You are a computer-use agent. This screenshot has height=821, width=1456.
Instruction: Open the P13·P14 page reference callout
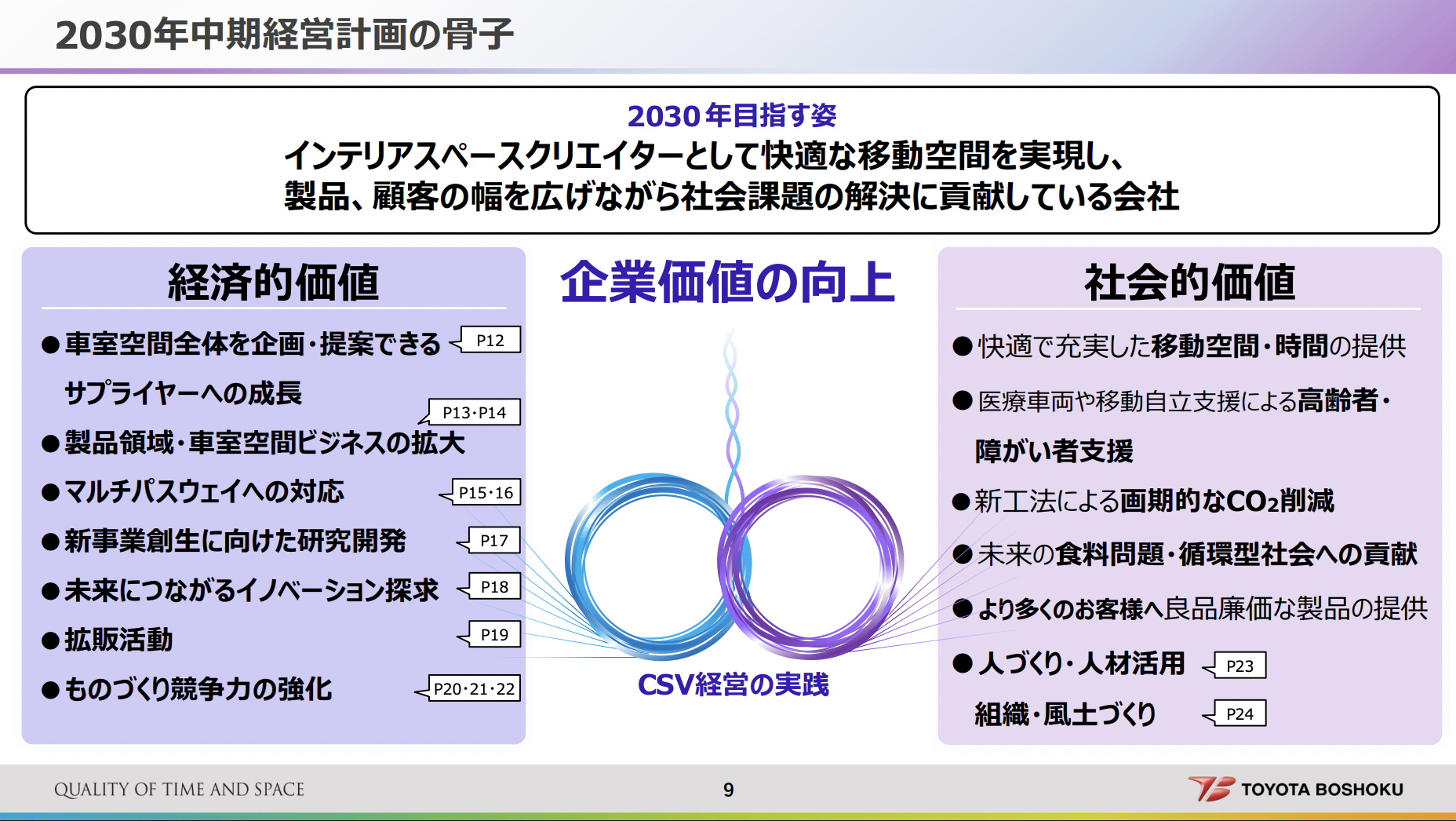[475, 412]
